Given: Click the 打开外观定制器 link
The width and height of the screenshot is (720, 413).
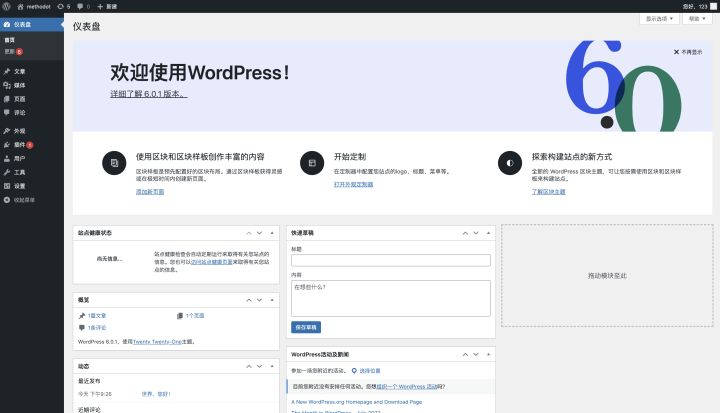Looking at the screenshot, I should pos(353,184).
